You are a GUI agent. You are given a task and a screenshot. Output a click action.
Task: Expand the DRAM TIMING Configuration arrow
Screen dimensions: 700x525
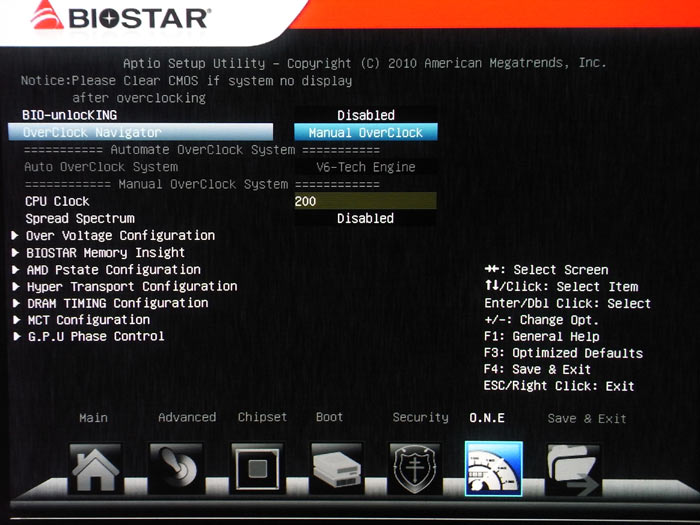(16, 303)
